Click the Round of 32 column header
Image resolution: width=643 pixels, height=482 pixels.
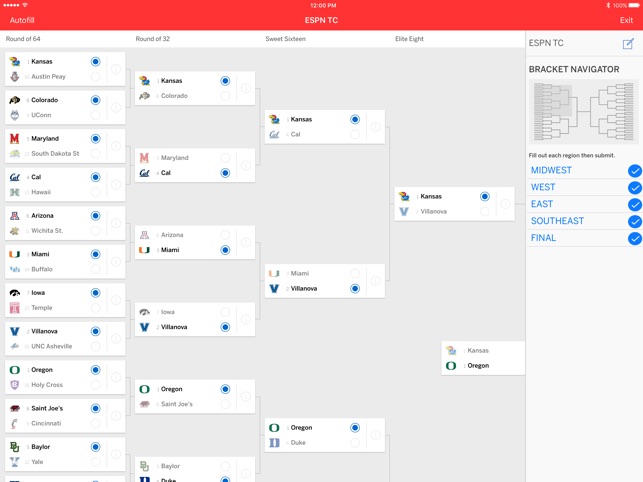153,39
